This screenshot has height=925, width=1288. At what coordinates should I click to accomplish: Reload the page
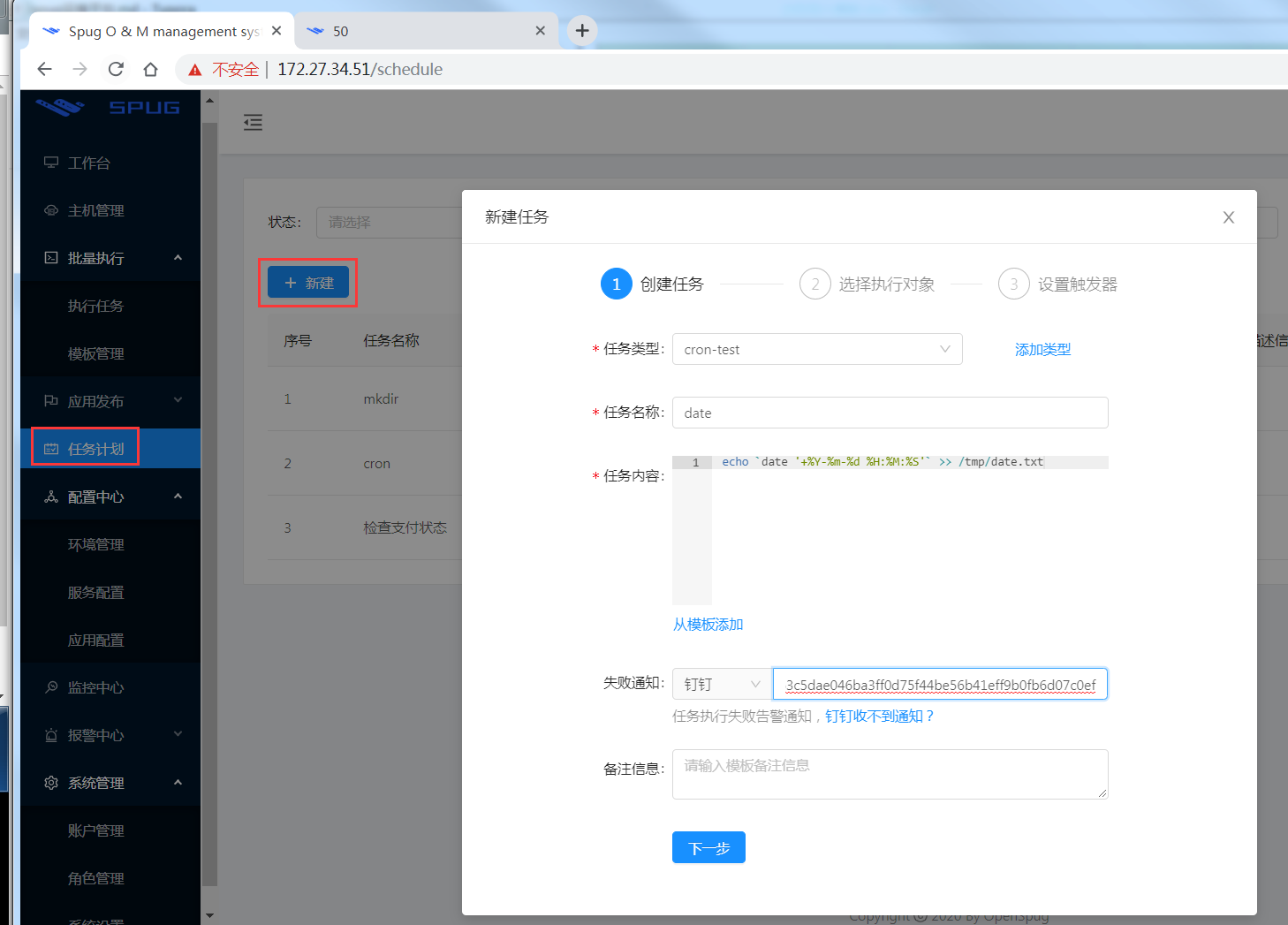click(116, 69)
